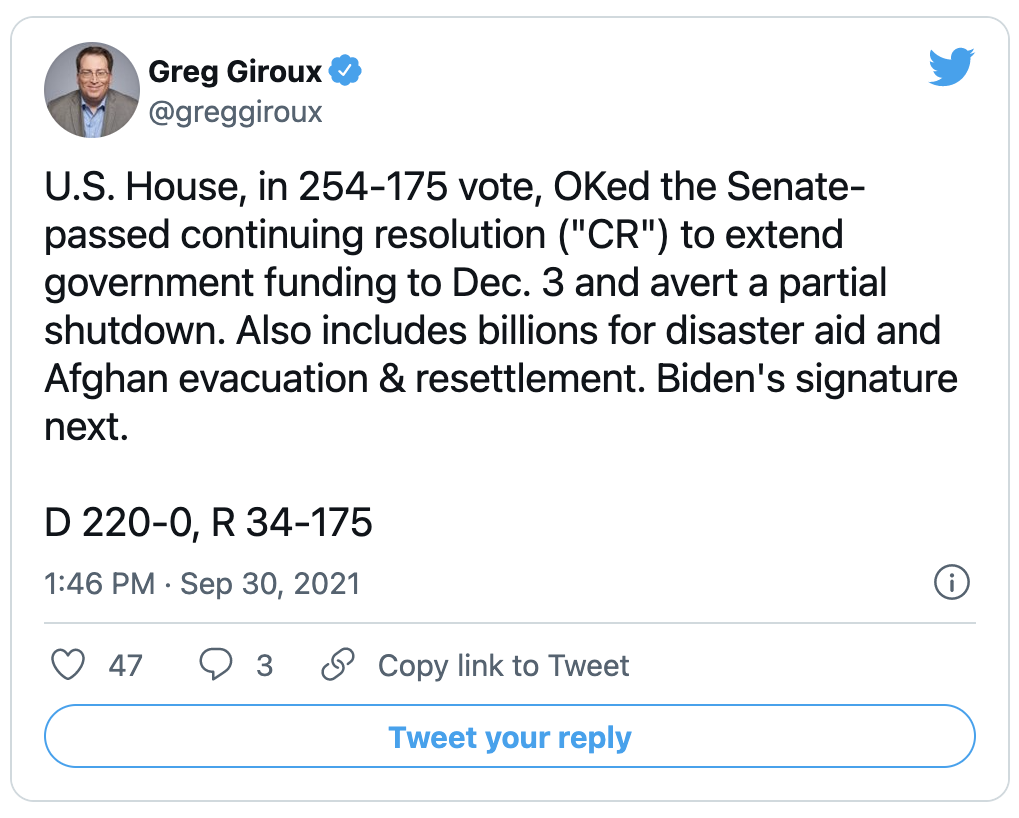Click the continuing resolution ("CR") phrase

(424, 235)
